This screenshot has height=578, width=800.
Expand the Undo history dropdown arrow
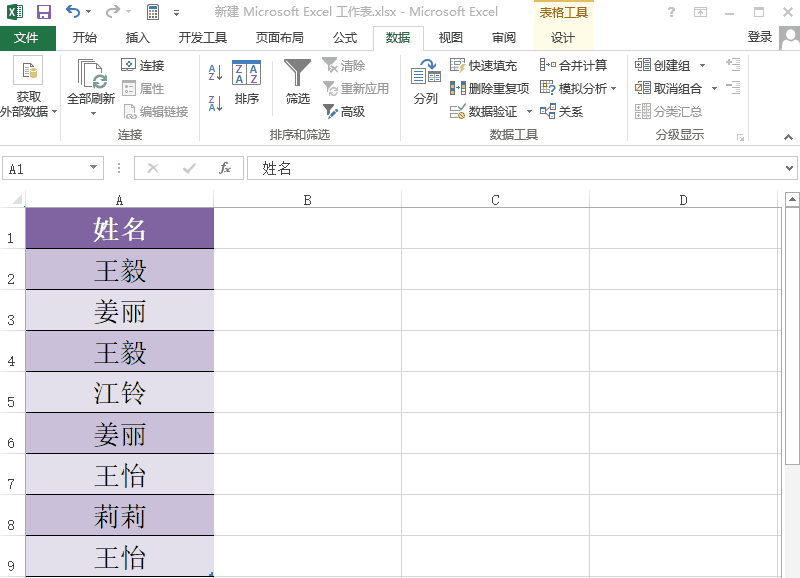tap(88, 11)
